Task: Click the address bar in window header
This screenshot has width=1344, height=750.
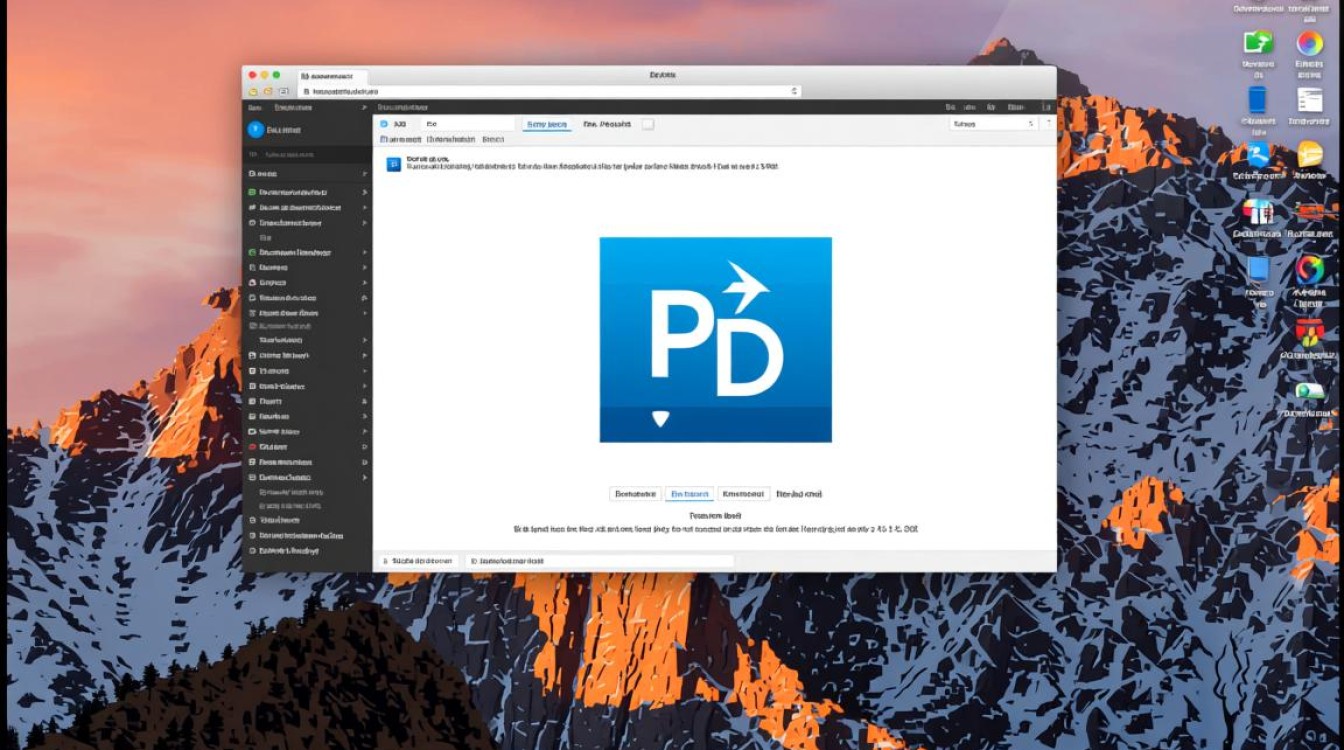Action: click(x=550, y=91)
